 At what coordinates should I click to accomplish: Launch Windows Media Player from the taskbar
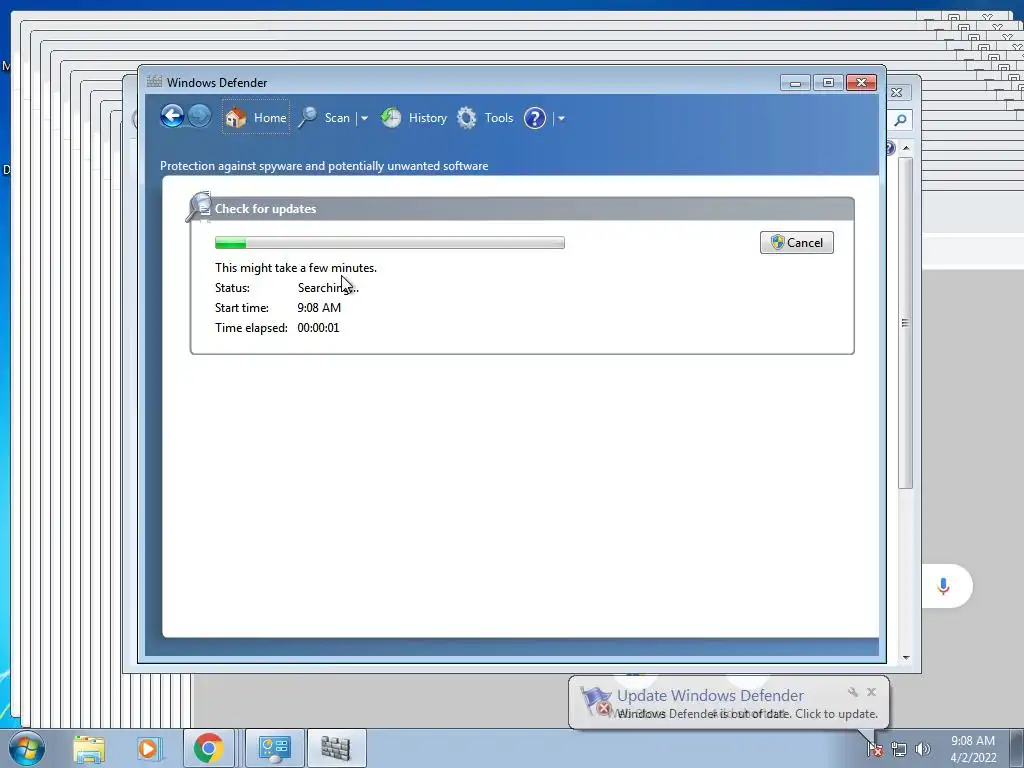tap(148, 748)
